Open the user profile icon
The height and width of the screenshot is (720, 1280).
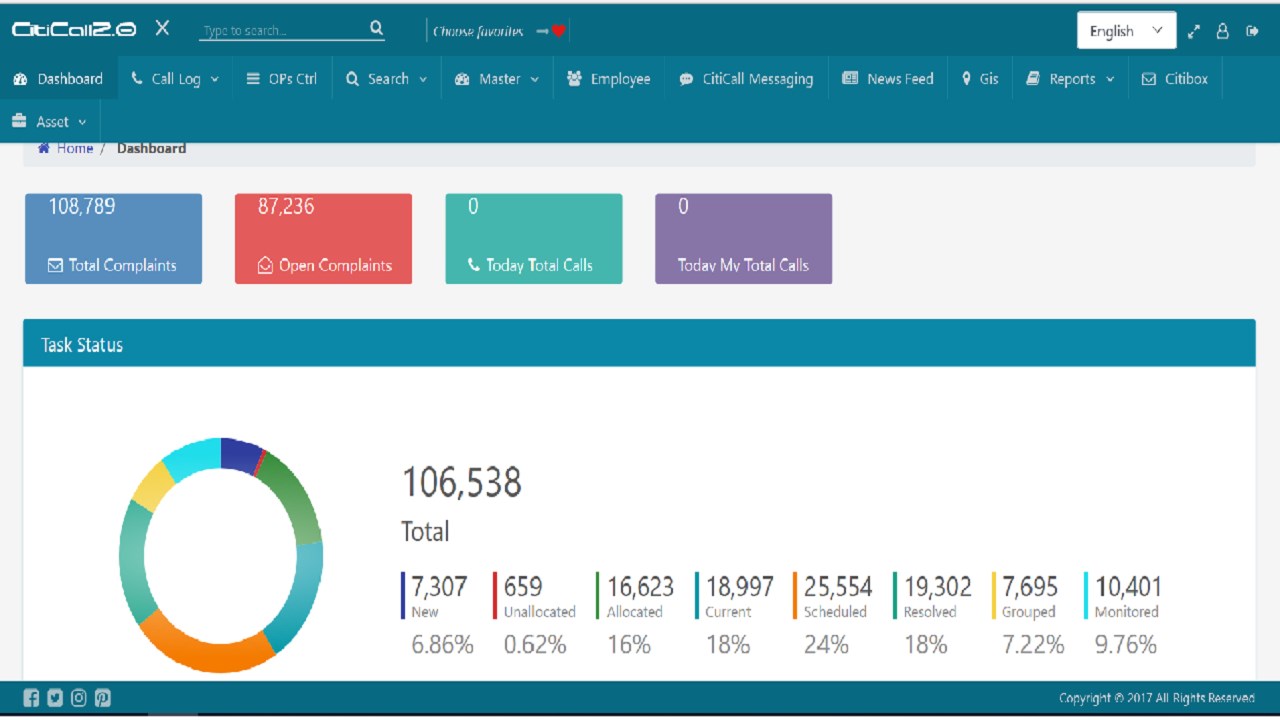coord(1222,31)
